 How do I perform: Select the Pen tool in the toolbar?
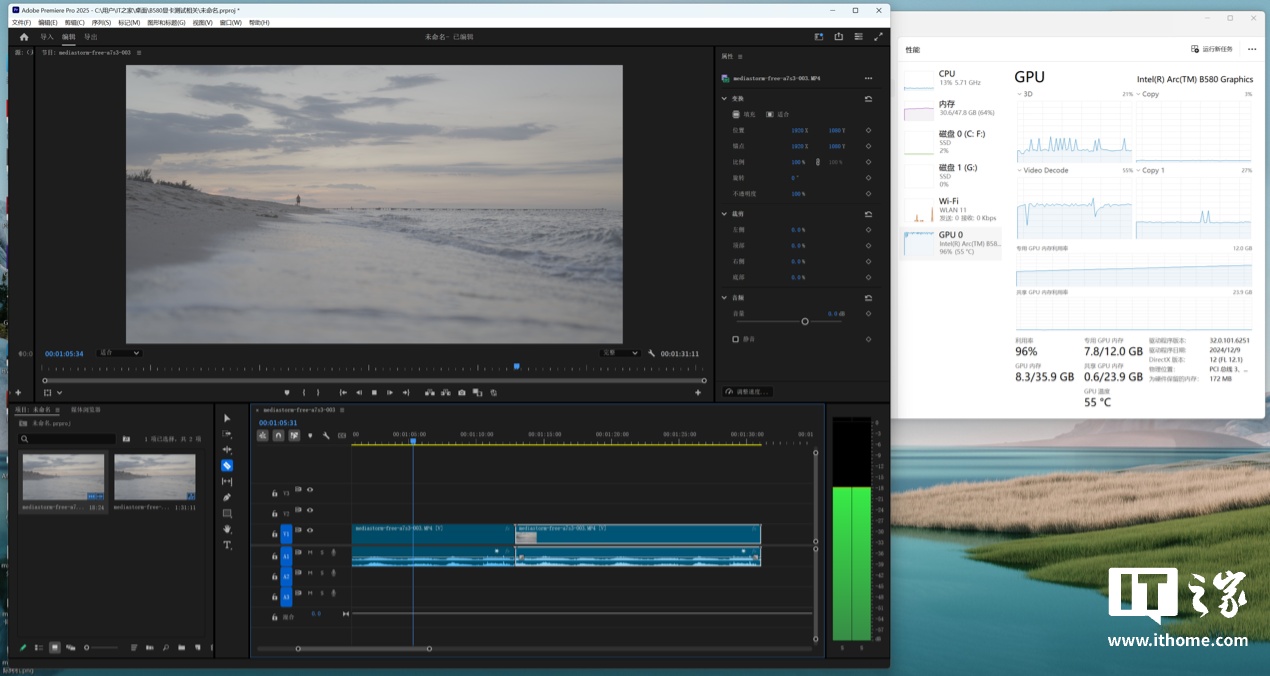coord(227,497)
